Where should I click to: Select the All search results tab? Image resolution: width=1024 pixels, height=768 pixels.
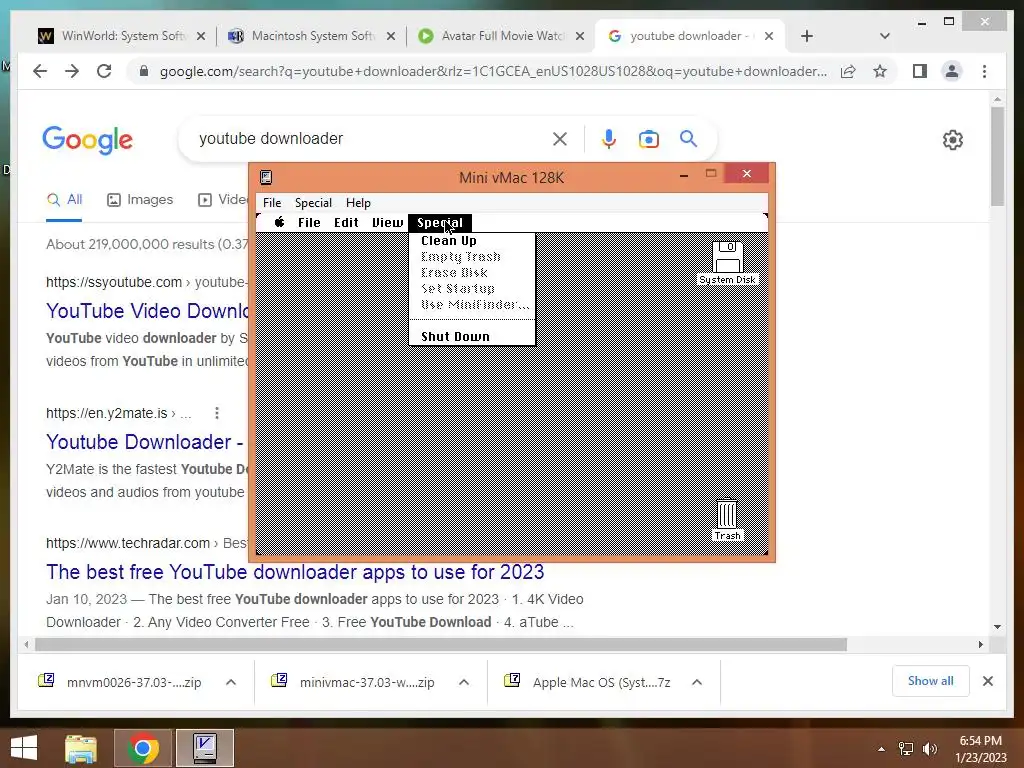pos(64,199)
